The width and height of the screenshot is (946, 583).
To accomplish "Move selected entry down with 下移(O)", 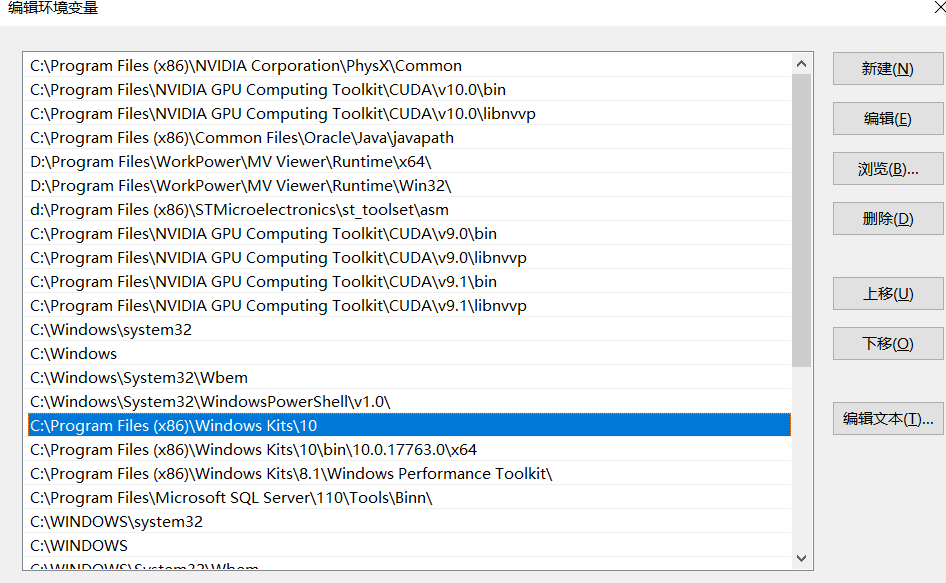I will point(887,342).
